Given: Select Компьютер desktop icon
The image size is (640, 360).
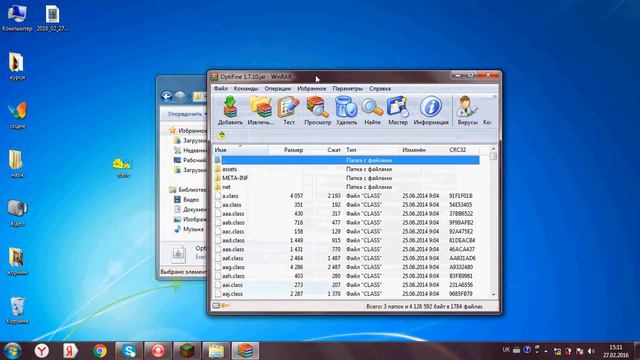Looking at the screenshot, I should click(x=17, y=18).
